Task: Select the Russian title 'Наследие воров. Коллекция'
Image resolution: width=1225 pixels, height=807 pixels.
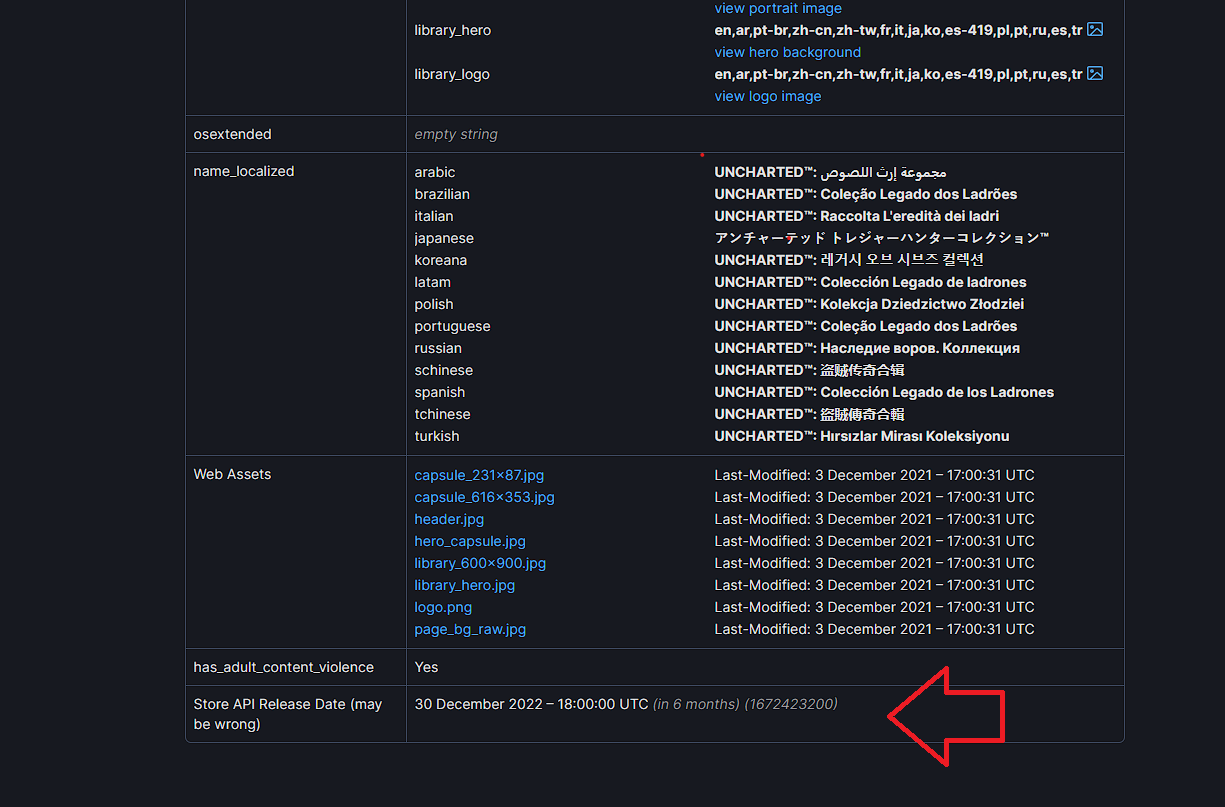Action: coord(920,348)
